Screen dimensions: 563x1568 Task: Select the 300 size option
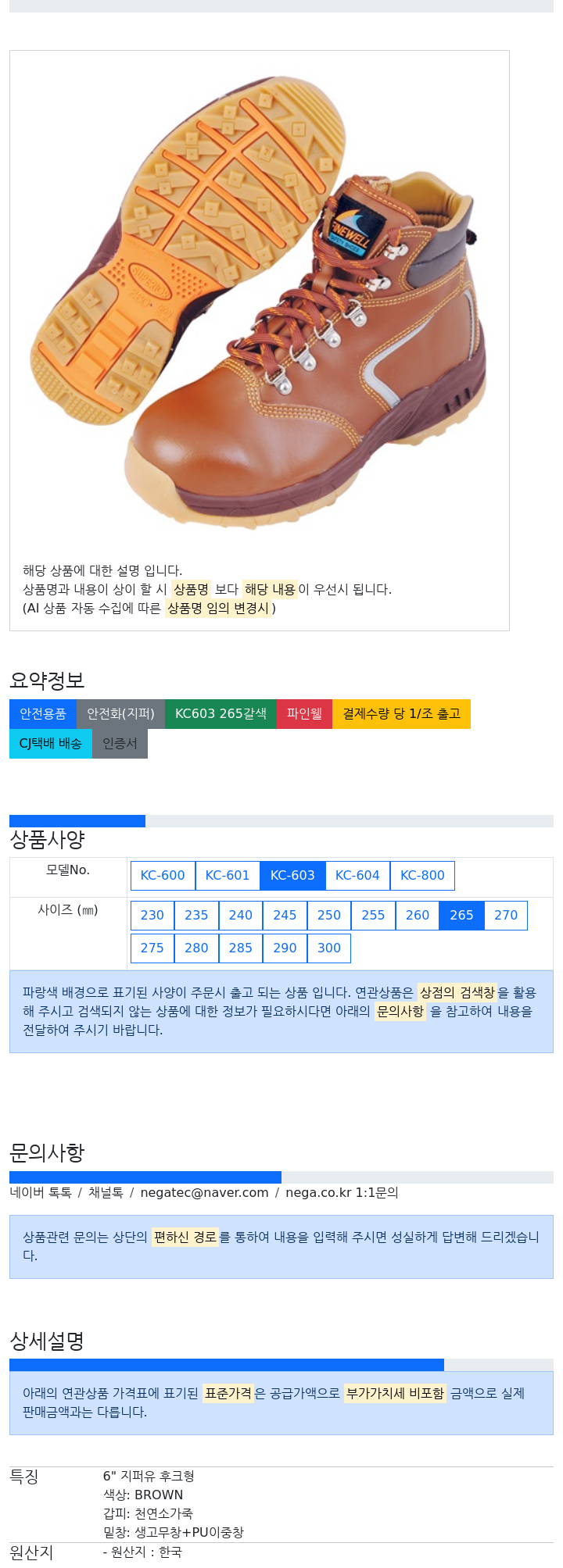click(329, 948)
